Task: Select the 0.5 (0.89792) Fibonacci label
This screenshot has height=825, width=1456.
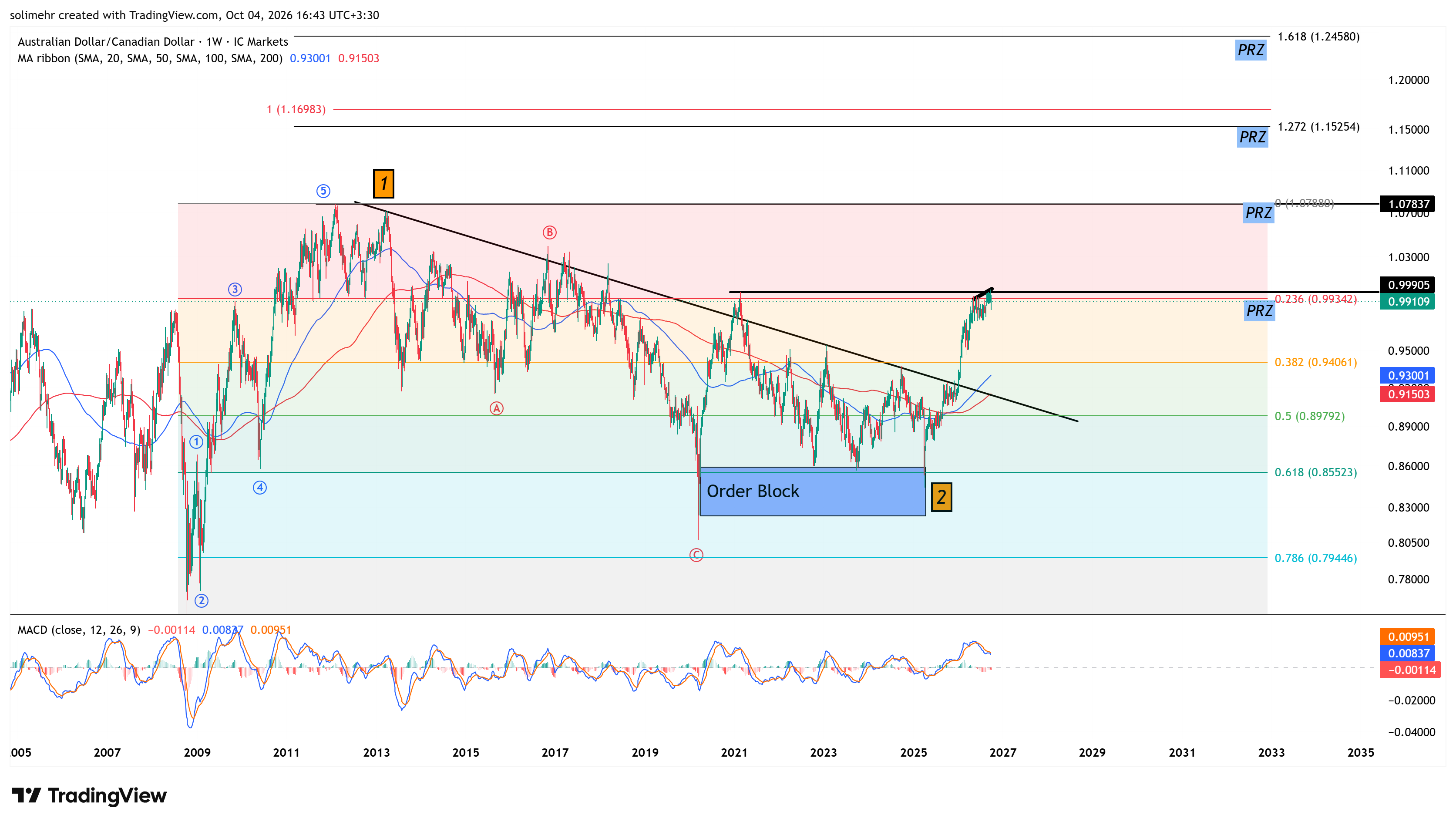Action: click(x=1309, y=416)
